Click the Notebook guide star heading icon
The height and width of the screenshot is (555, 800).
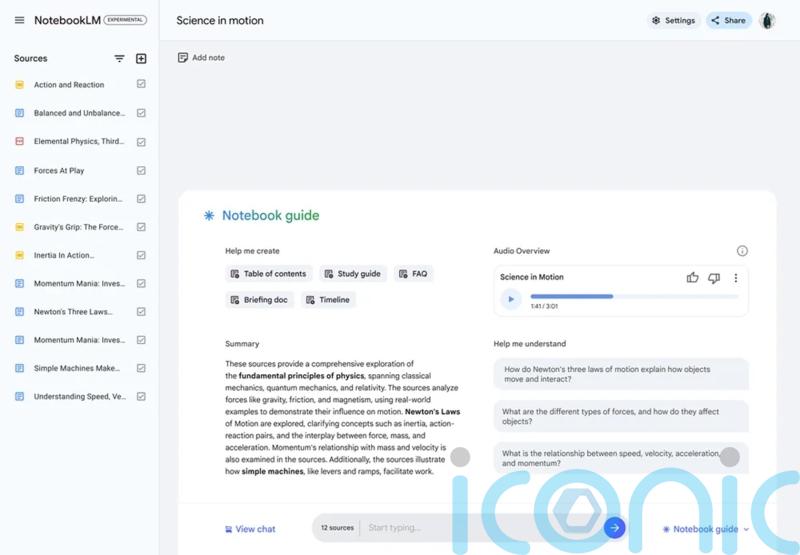tap(209, 216)
